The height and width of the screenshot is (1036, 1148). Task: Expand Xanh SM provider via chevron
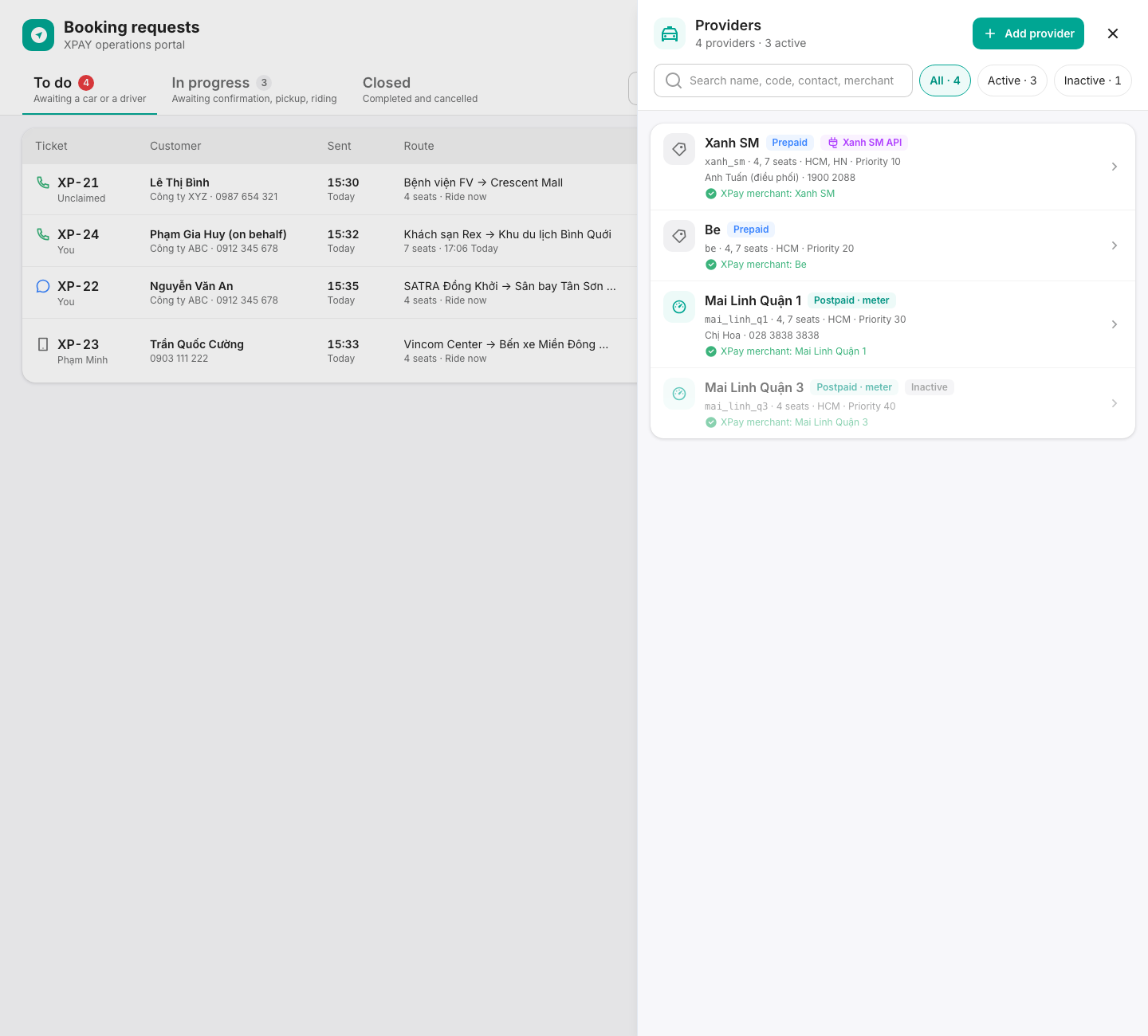pos(1115,167)
